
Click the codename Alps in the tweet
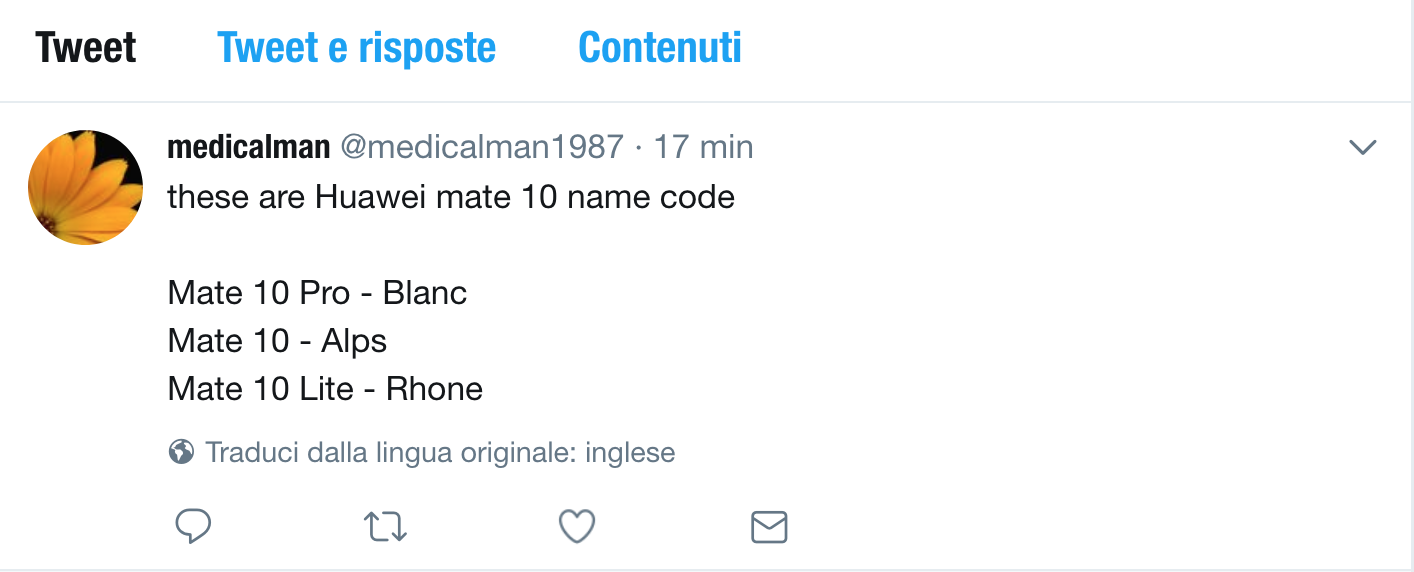point(354,341)
